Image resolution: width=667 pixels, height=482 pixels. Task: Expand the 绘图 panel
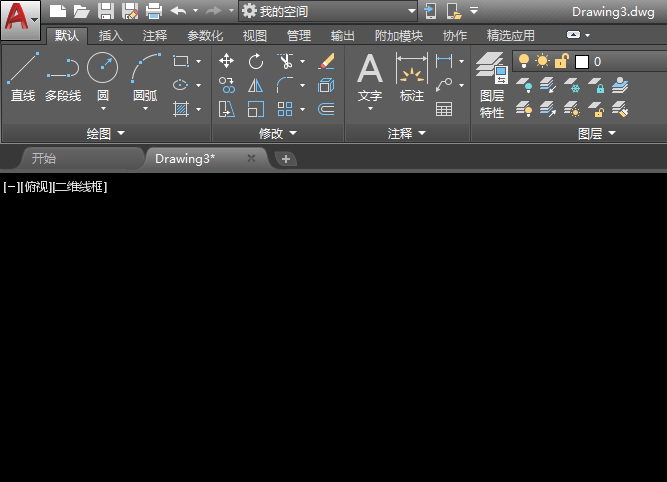click(x=105, y=133)
